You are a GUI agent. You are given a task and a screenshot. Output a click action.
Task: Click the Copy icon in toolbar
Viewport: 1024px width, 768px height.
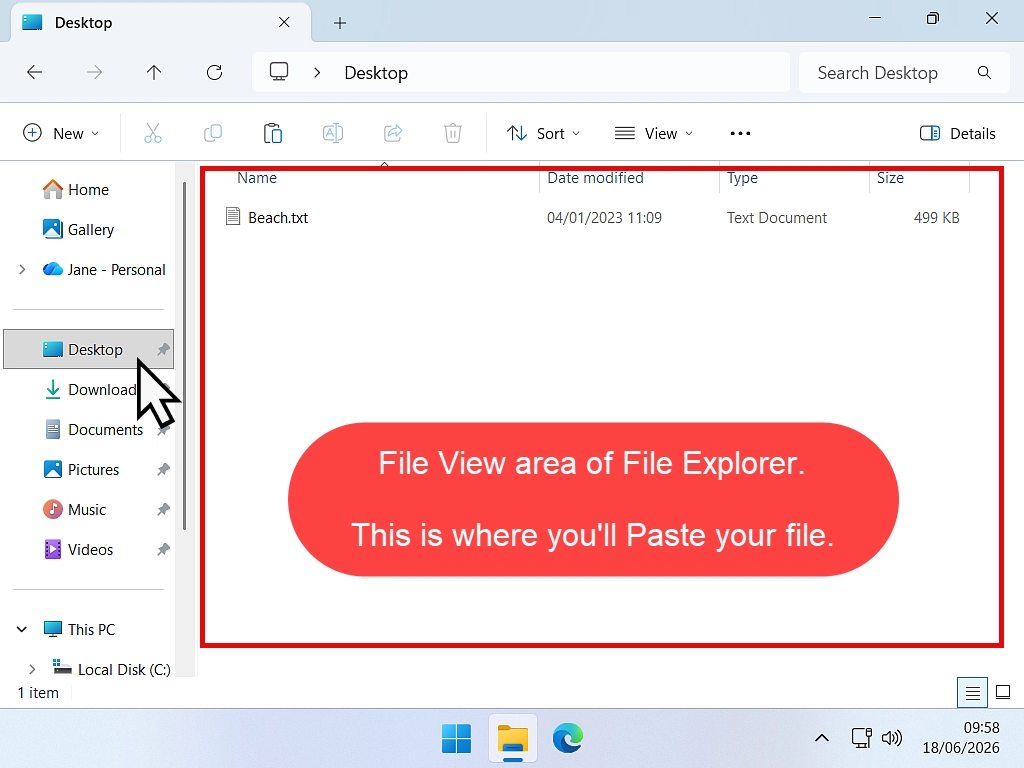(x=213, y=133)
